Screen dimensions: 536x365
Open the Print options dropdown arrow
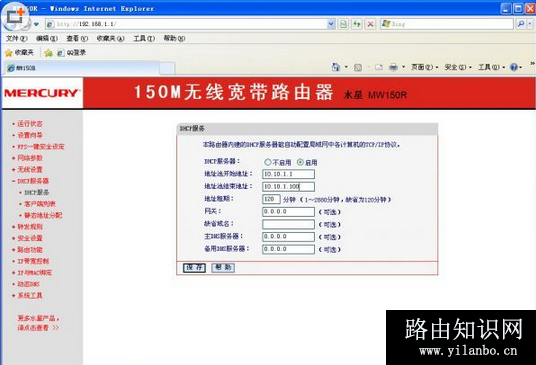403,67
